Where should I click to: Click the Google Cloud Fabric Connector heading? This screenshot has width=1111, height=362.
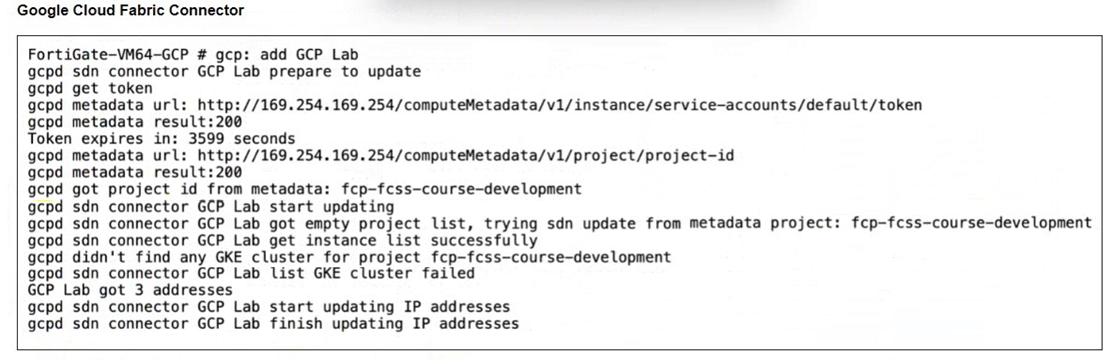[131, 11]
